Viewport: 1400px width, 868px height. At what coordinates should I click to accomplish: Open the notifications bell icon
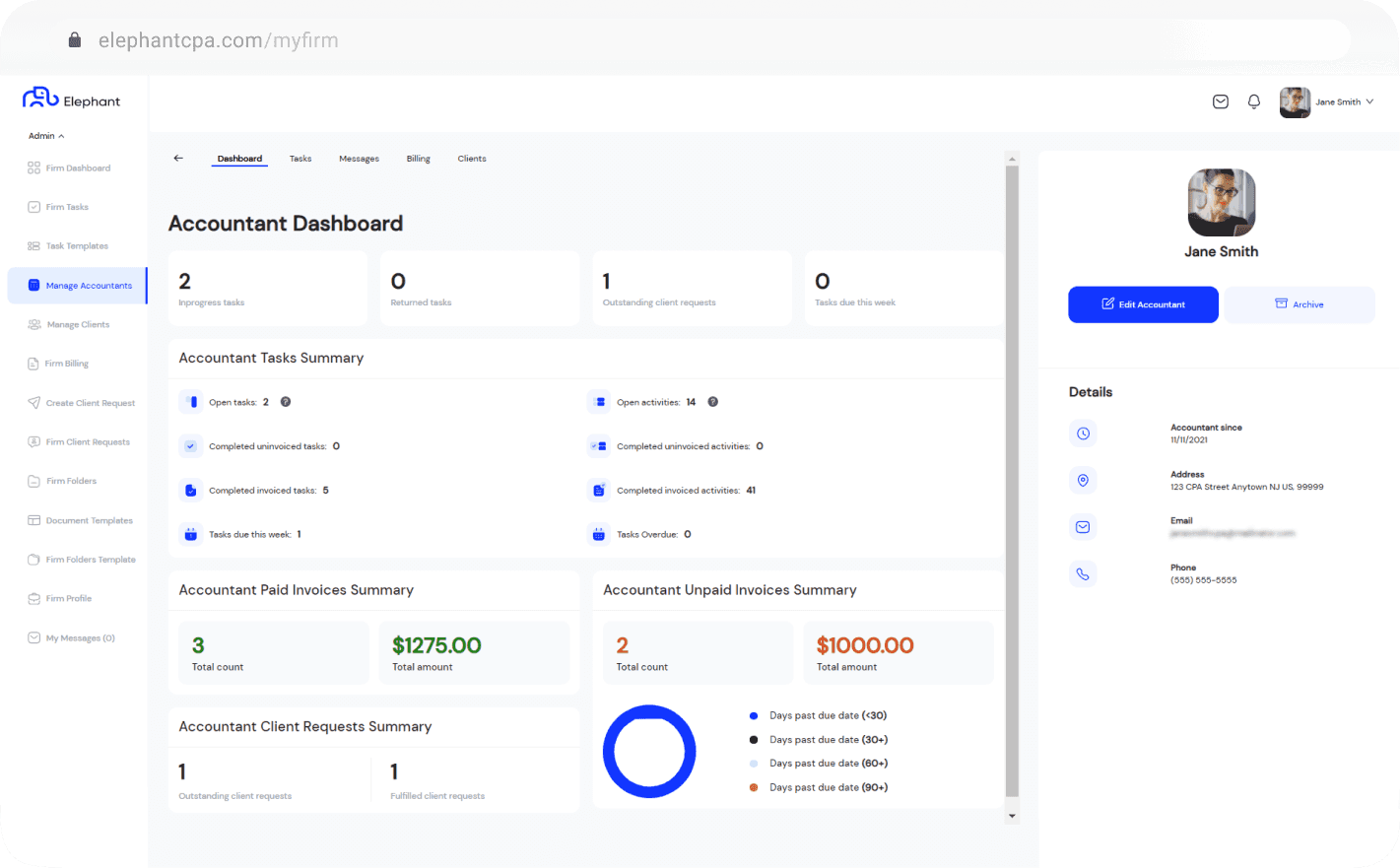(x=1253, y=101)
